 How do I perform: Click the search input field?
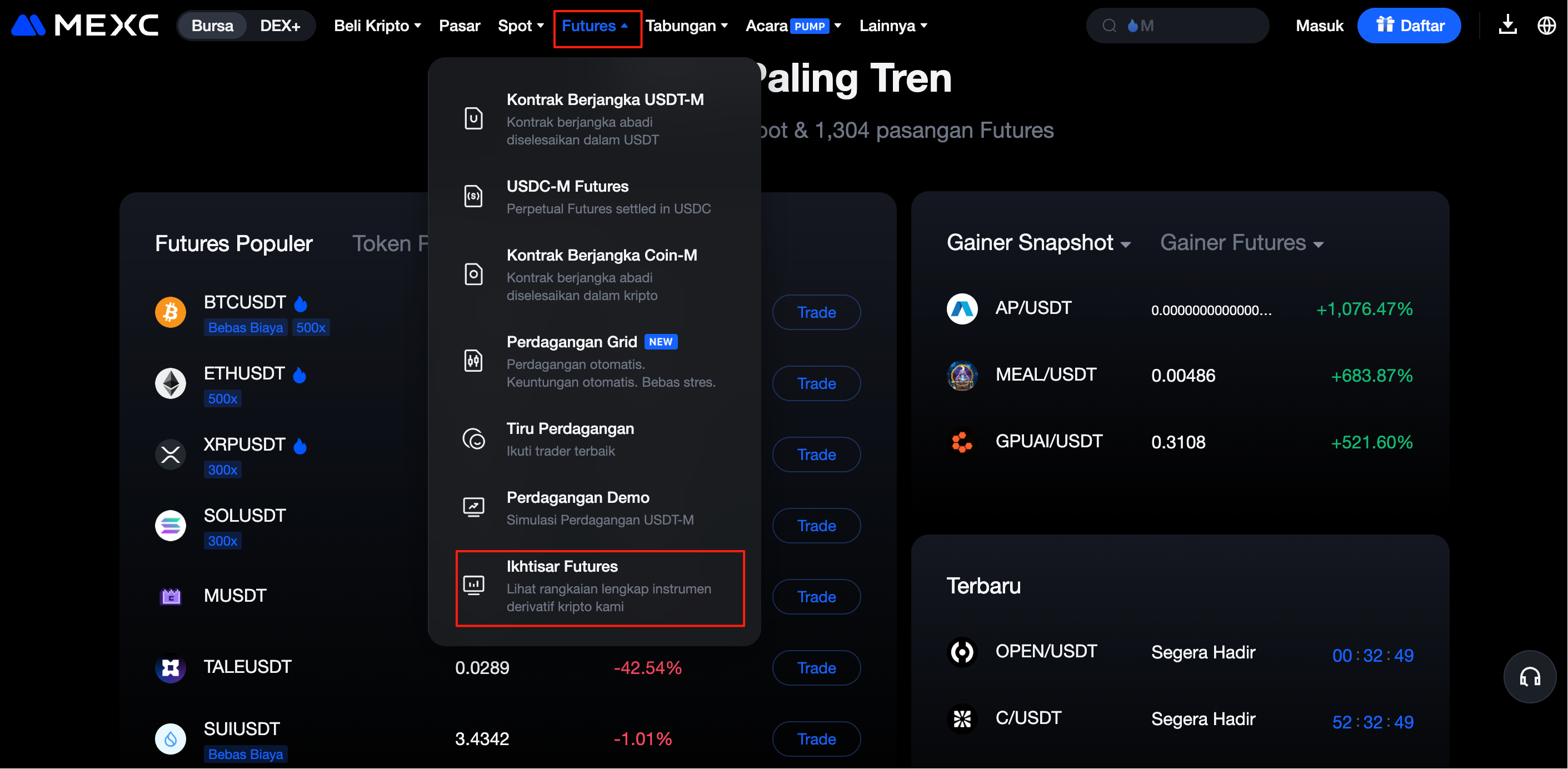(x=1187, y=26)
